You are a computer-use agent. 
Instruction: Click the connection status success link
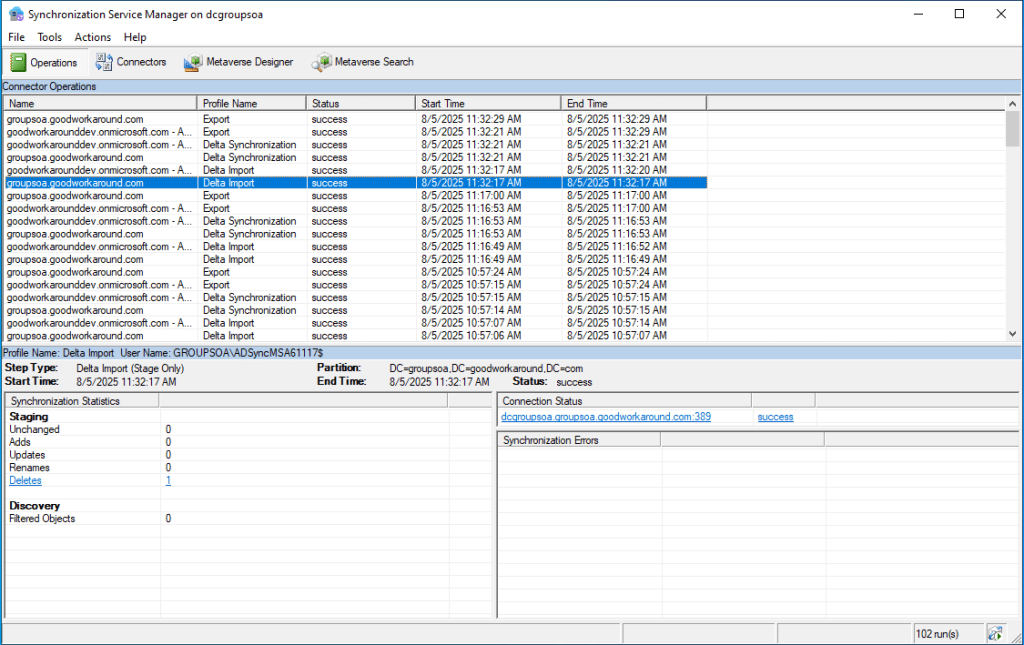pos(775,417)
